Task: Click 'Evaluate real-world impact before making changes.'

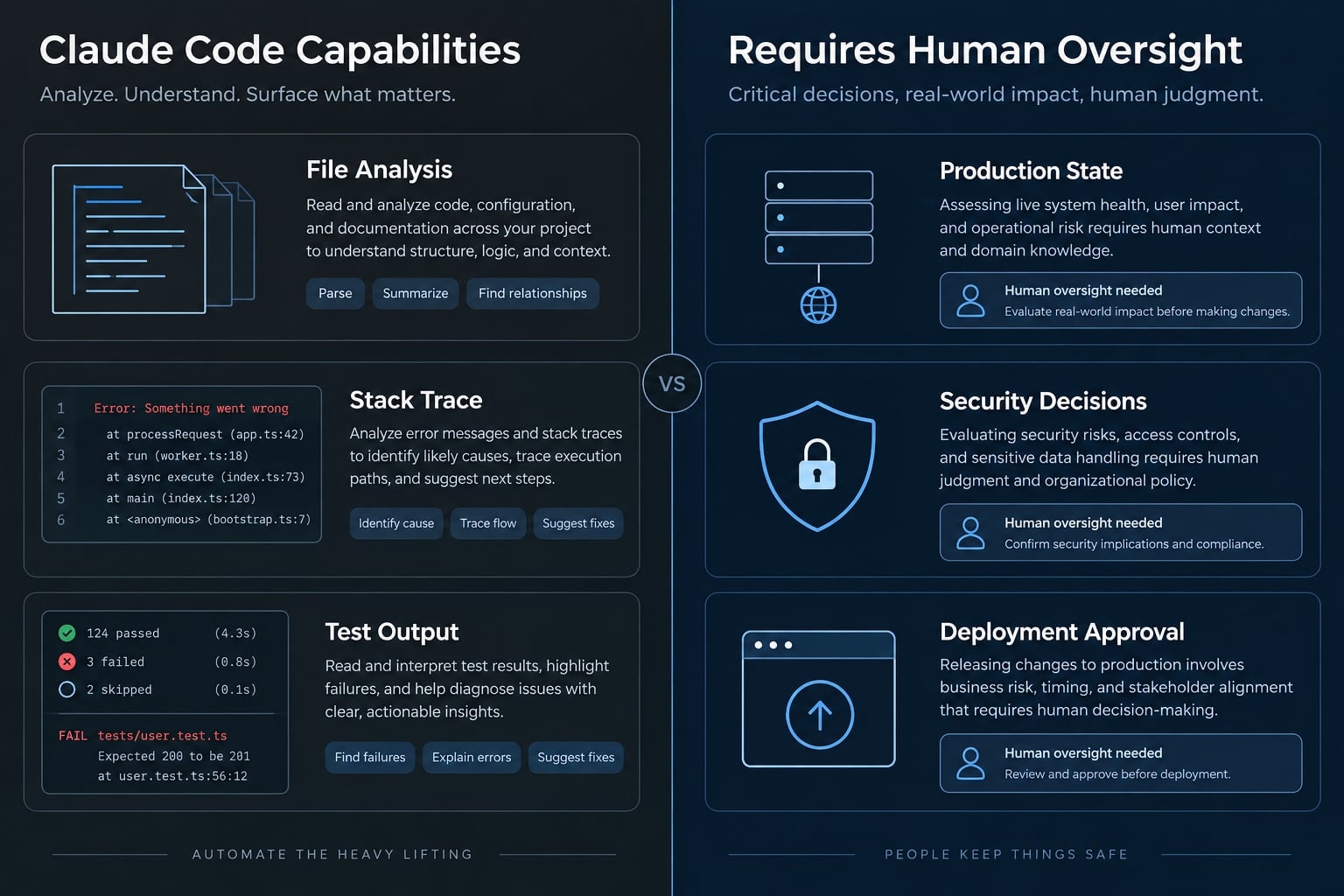Action: pos(1147,311)
